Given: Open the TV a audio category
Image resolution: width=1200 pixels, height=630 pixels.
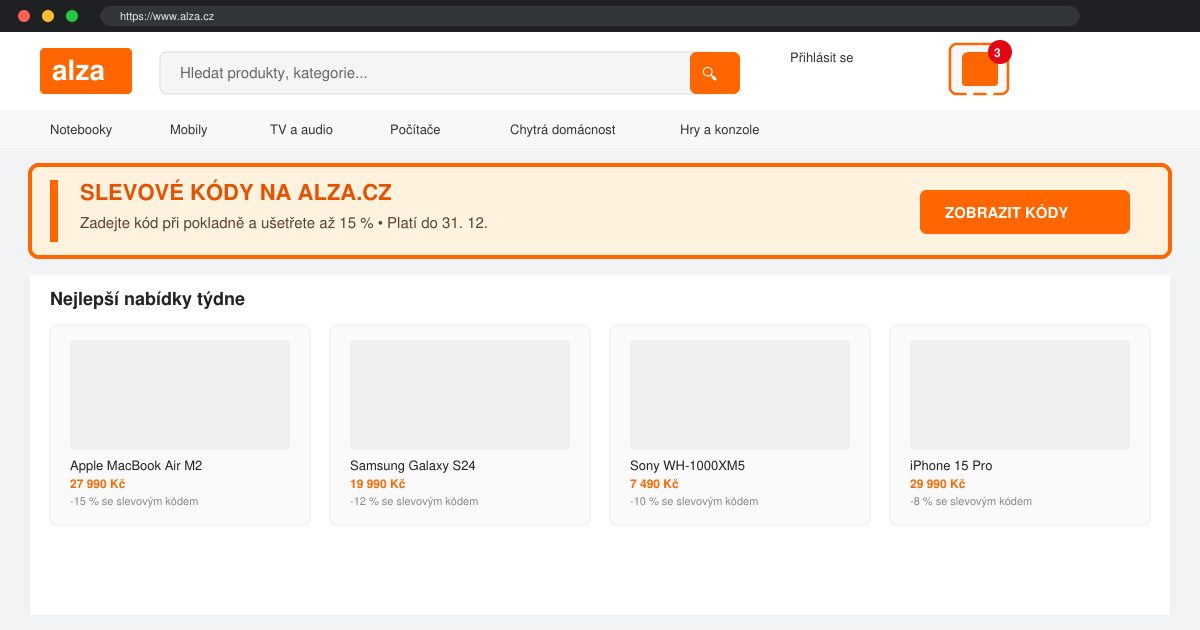Looking at the screenshot, I should pos(301,130).
